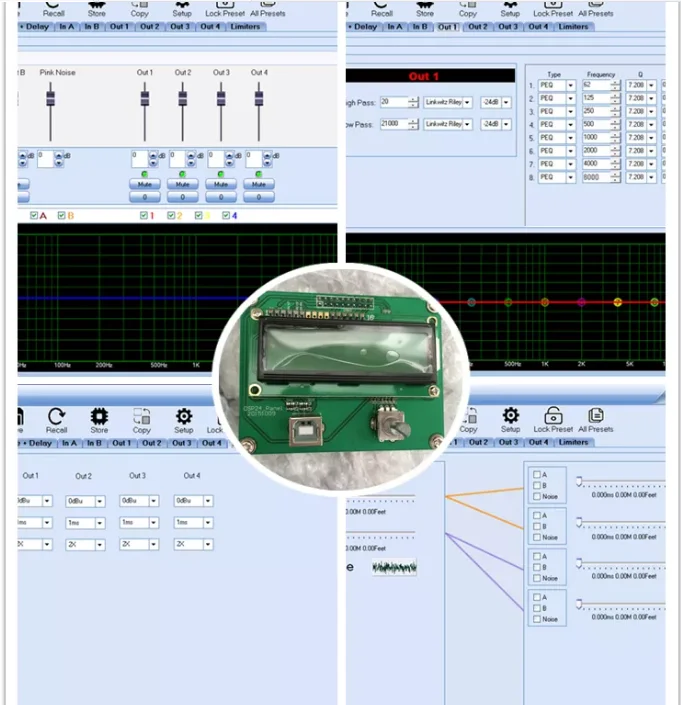Switch to Delay tab in the top-right panel
681x705 pixels.
point(365,27)
